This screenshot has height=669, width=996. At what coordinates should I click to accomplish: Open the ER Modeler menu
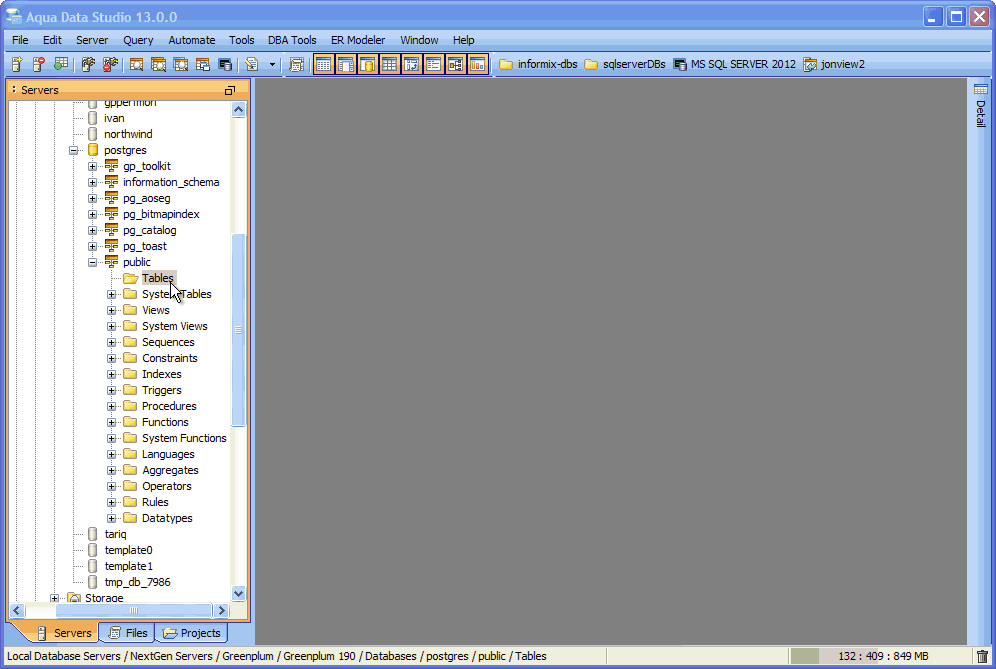pyautogui.click(x=358, y=40)
